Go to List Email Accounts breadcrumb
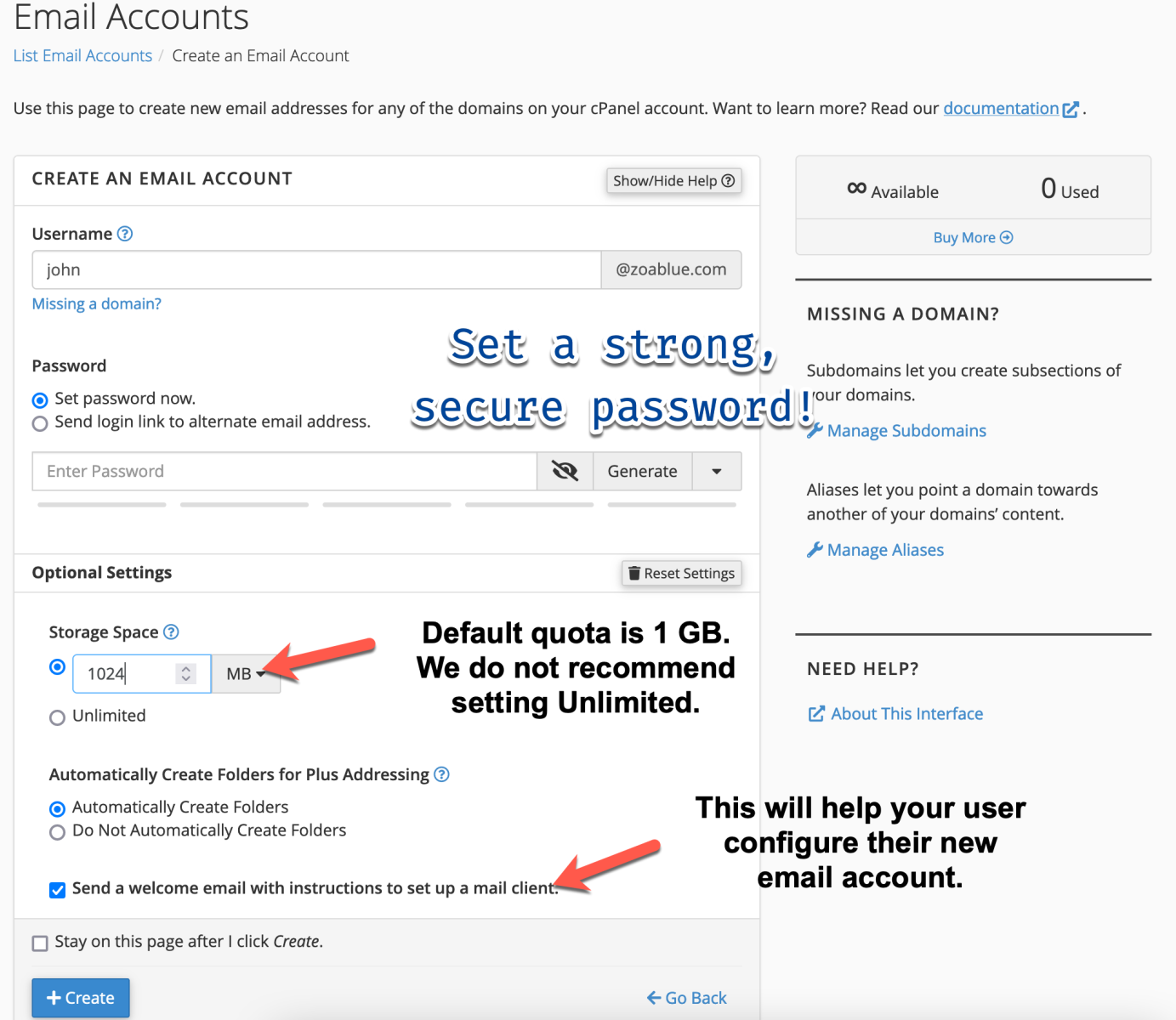 (82, 56)
